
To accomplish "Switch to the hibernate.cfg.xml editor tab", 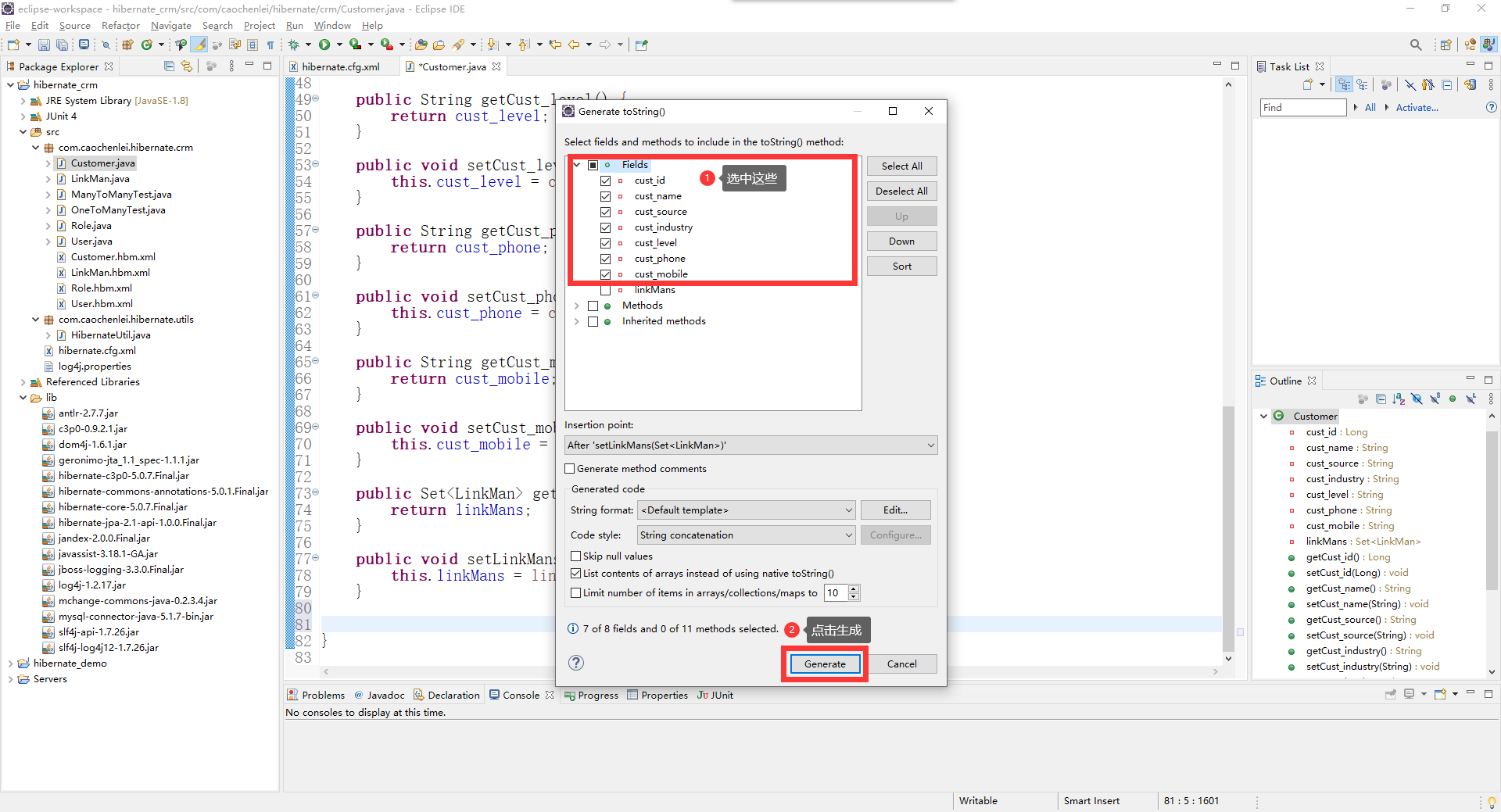I will (x=342, y=66).
